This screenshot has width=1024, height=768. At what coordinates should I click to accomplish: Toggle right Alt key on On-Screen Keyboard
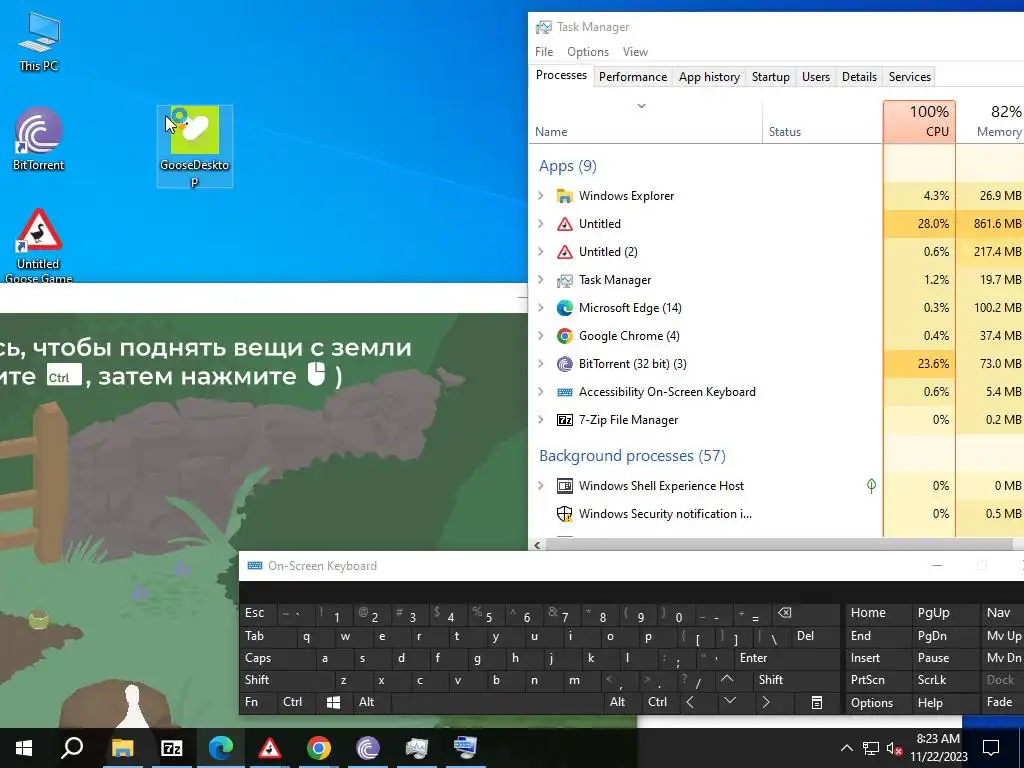(x=622, y=703)
